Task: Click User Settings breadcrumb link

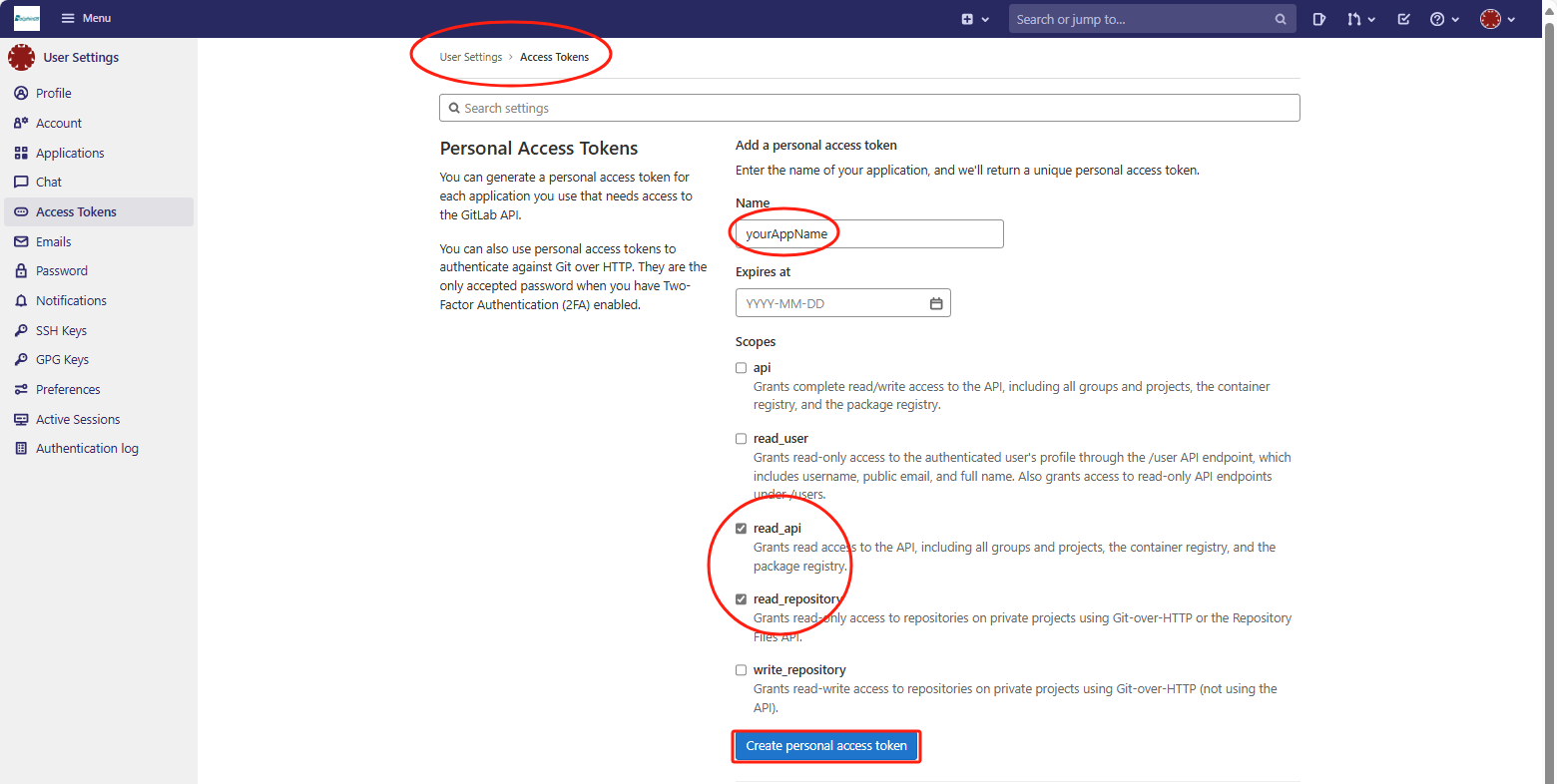Action: (x=471, y=57)
